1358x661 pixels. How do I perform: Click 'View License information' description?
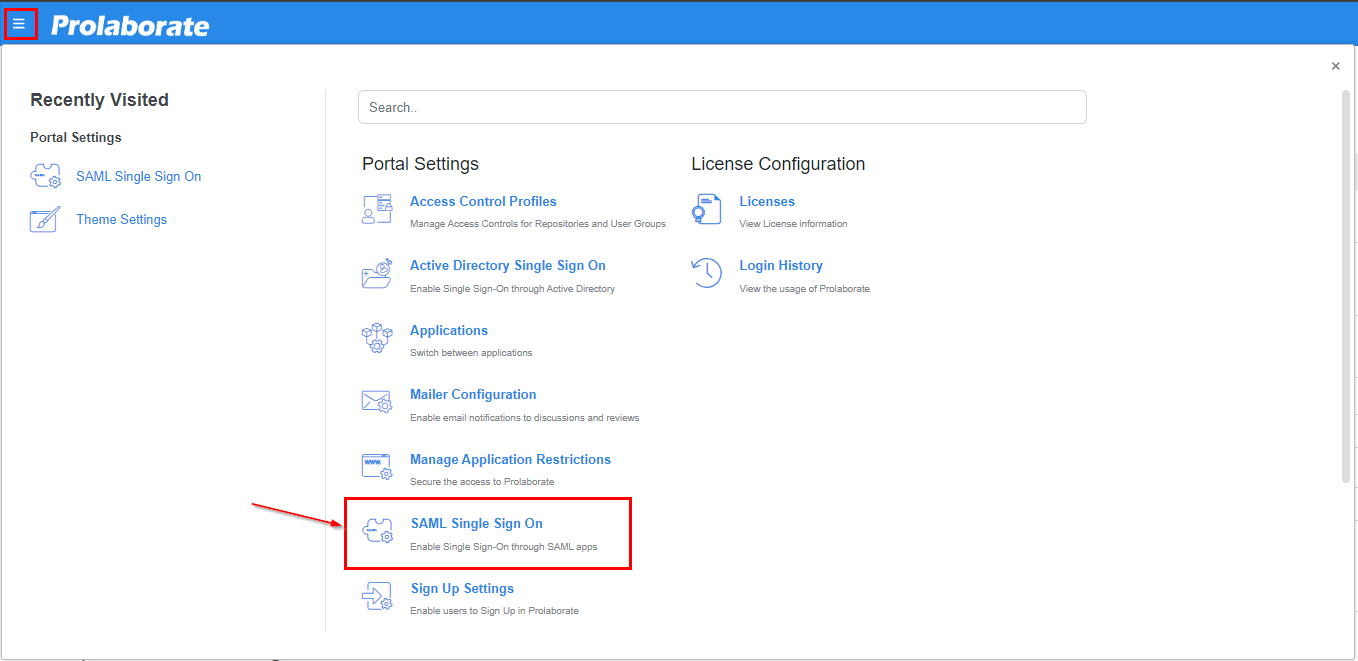(x=793, y=224)
